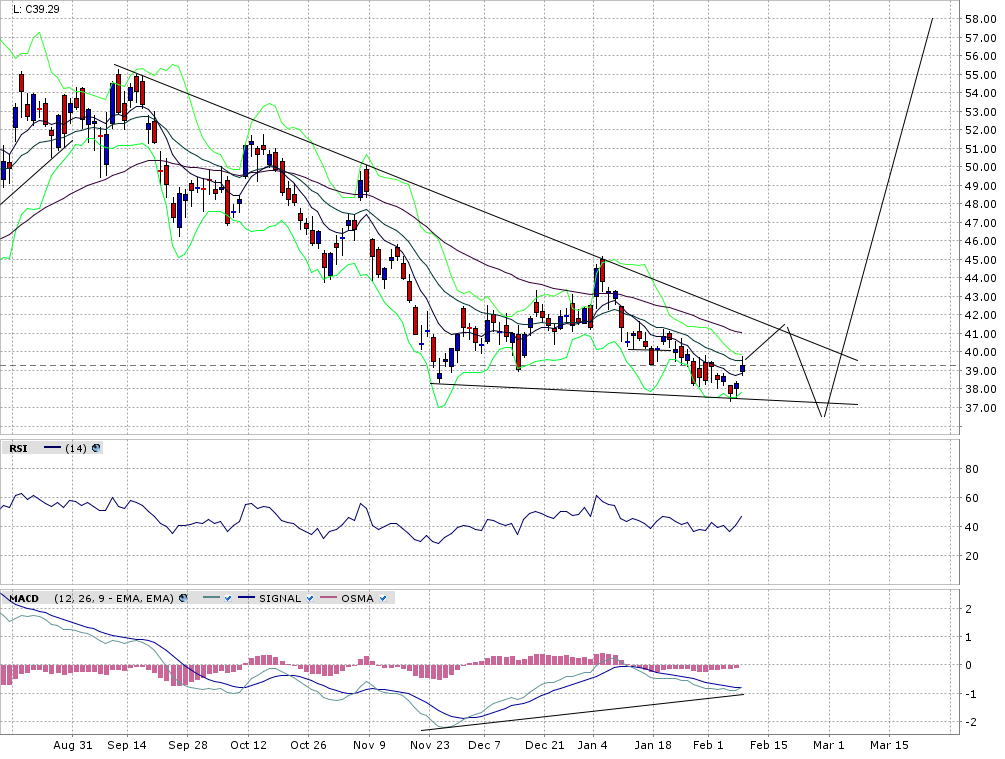Click the 58.00 price axis label
1005x759 pixels.
(x=980, y=19)
